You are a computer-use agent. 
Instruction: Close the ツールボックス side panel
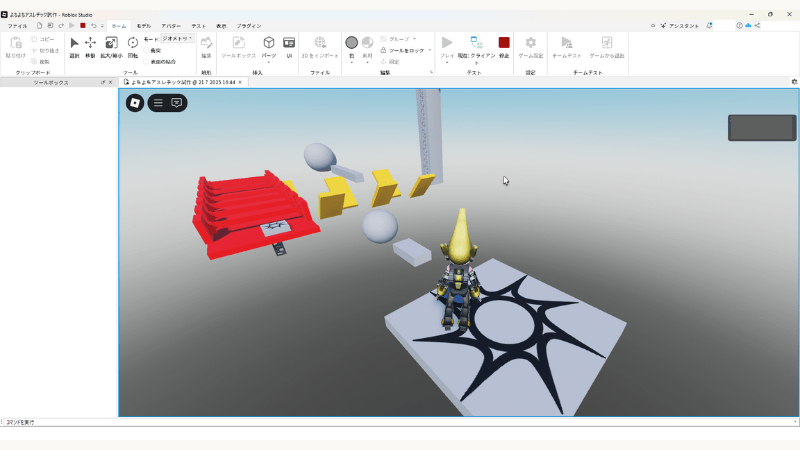[x=110, y=82]
